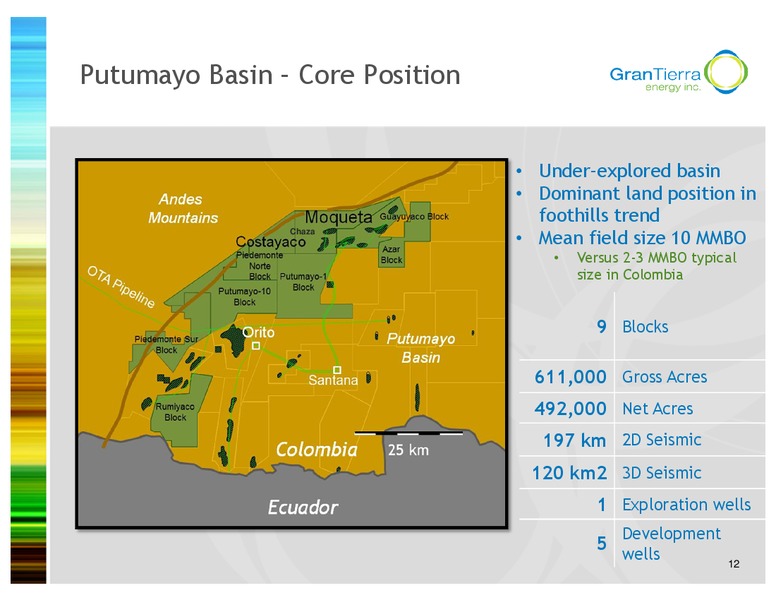Click the 'Costayaco' field label
This screenshot has width=776, height=600.
coord(270,242)
